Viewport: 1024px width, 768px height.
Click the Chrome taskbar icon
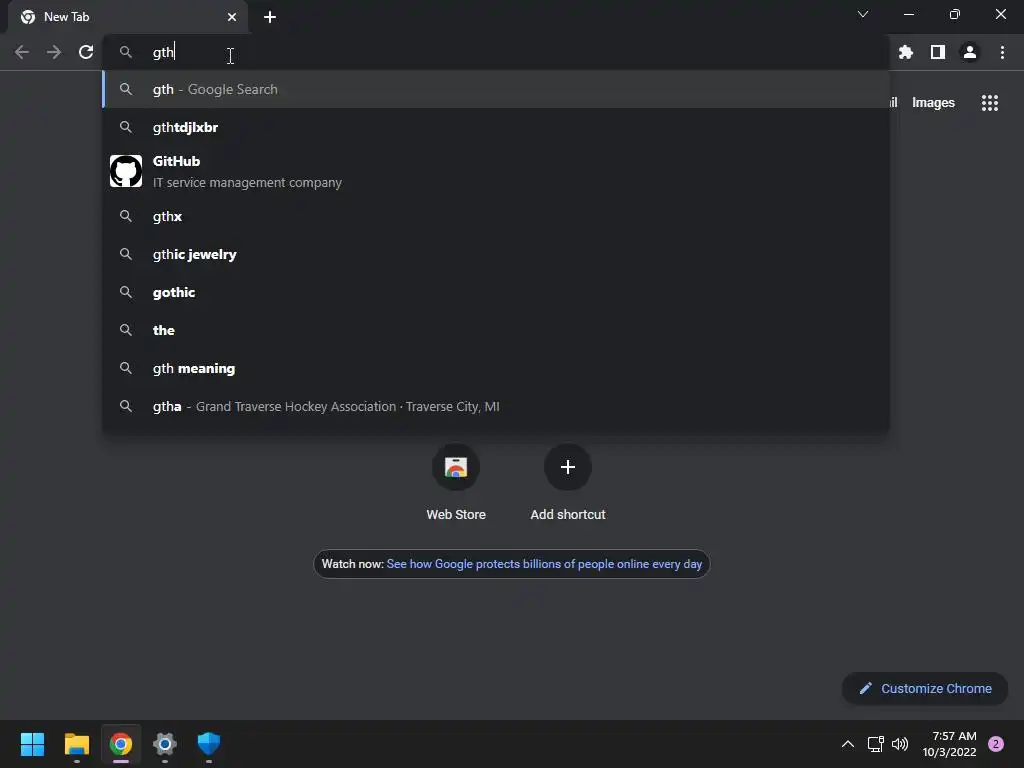(x=121, y=744)
